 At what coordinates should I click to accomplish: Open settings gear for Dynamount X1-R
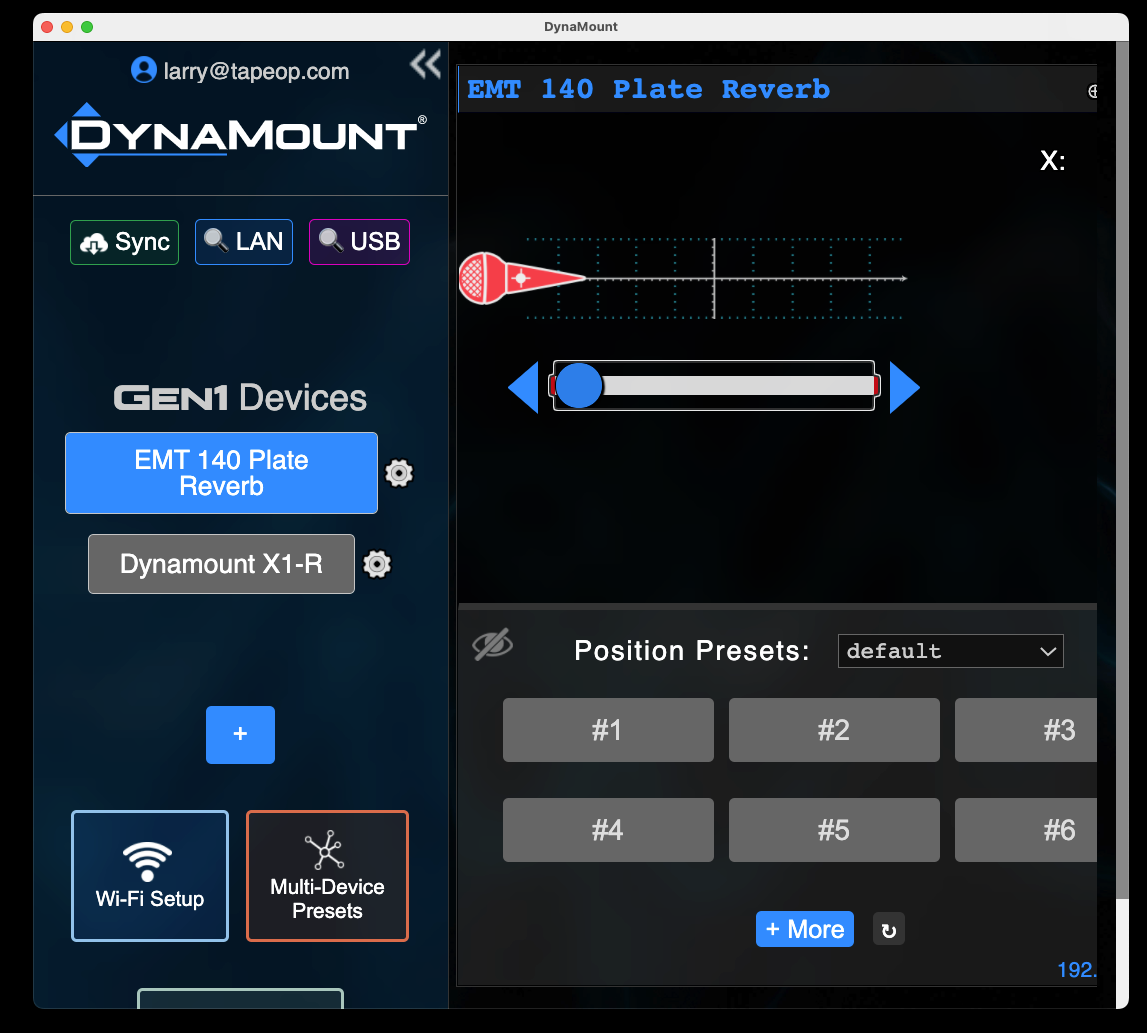(377, 564)
